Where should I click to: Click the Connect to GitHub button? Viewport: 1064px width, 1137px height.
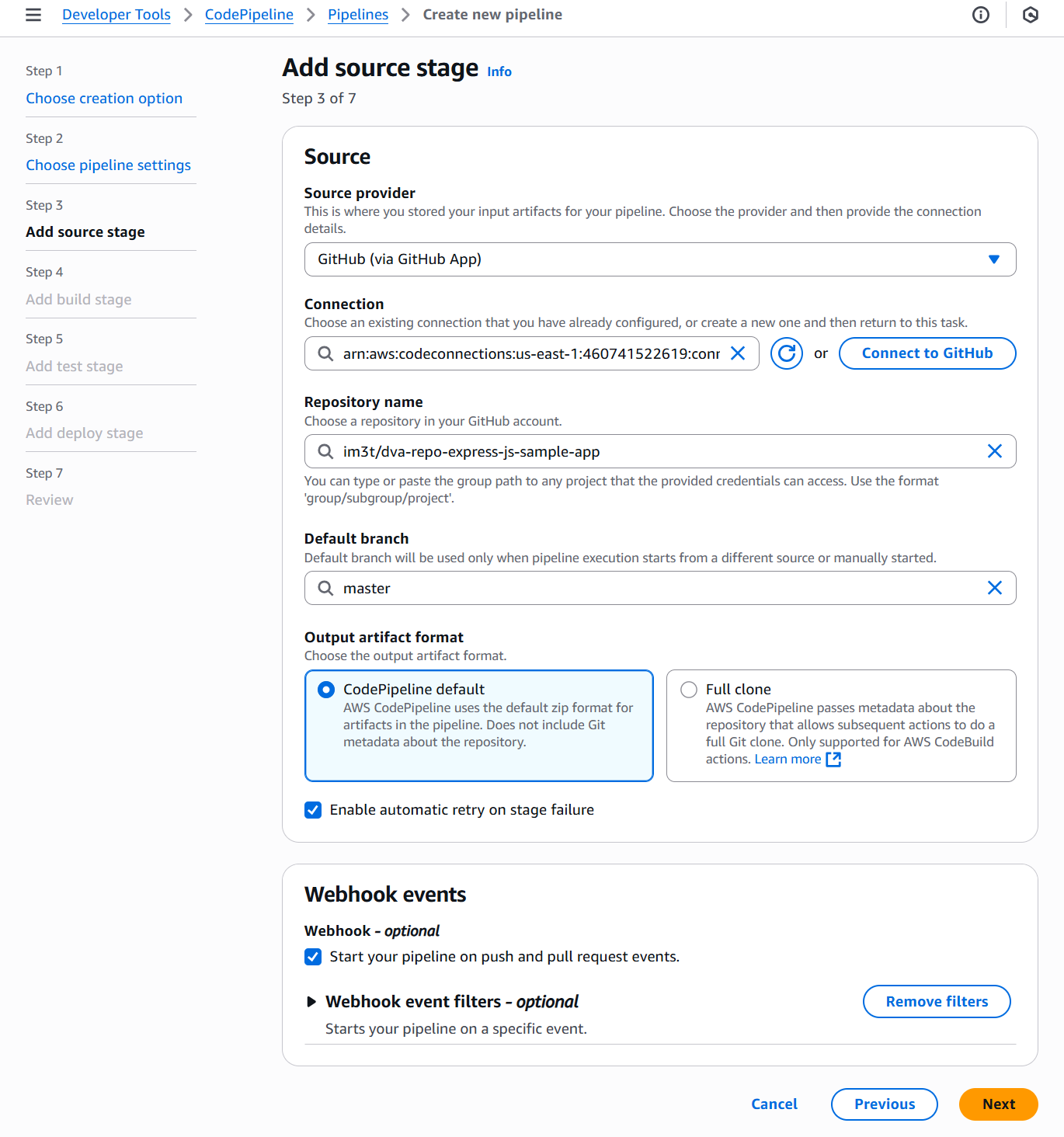point(927,353)
